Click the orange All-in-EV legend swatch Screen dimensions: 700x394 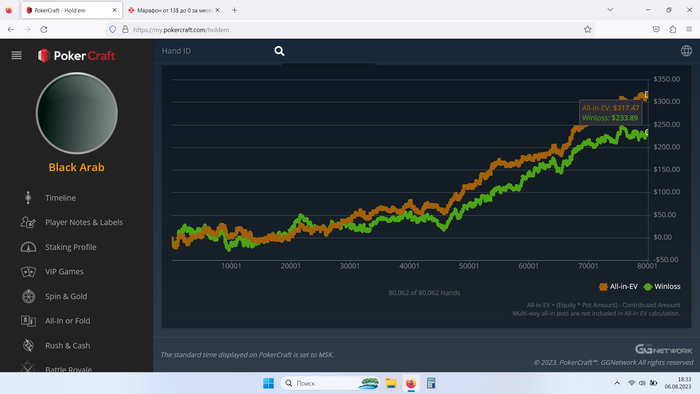click(603, 286)
